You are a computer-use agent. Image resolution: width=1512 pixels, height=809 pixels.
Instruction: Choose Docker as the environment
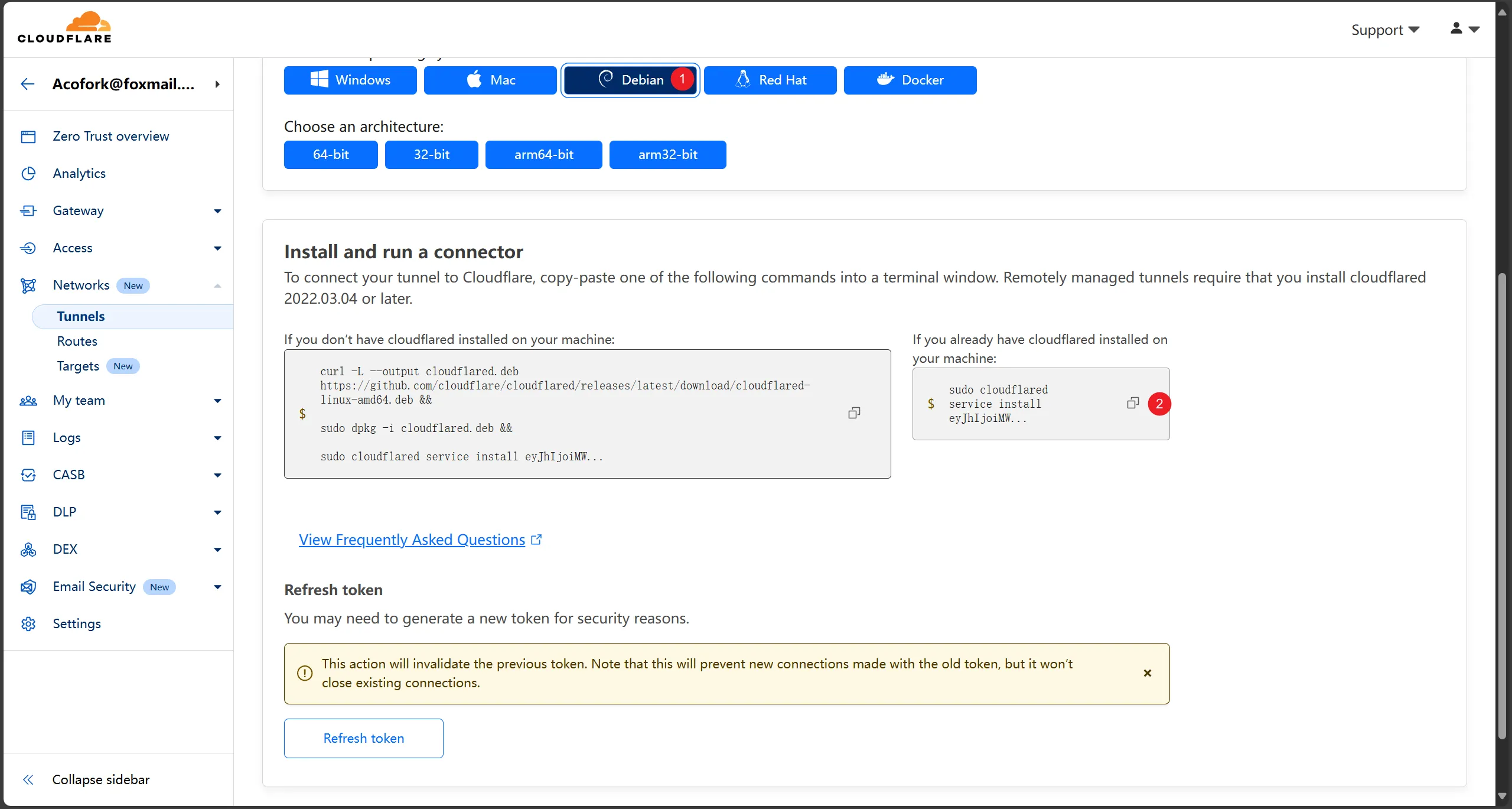pyautogui.click(x=910, y=80)
